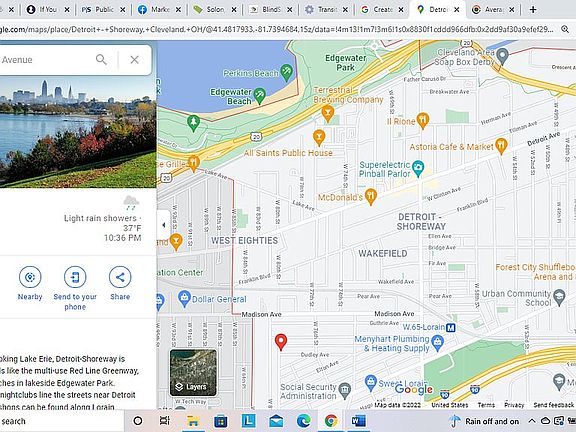The image size is (576, 432).
Task: Select the red location pin on the map
Action: click(x=281, y=342)
